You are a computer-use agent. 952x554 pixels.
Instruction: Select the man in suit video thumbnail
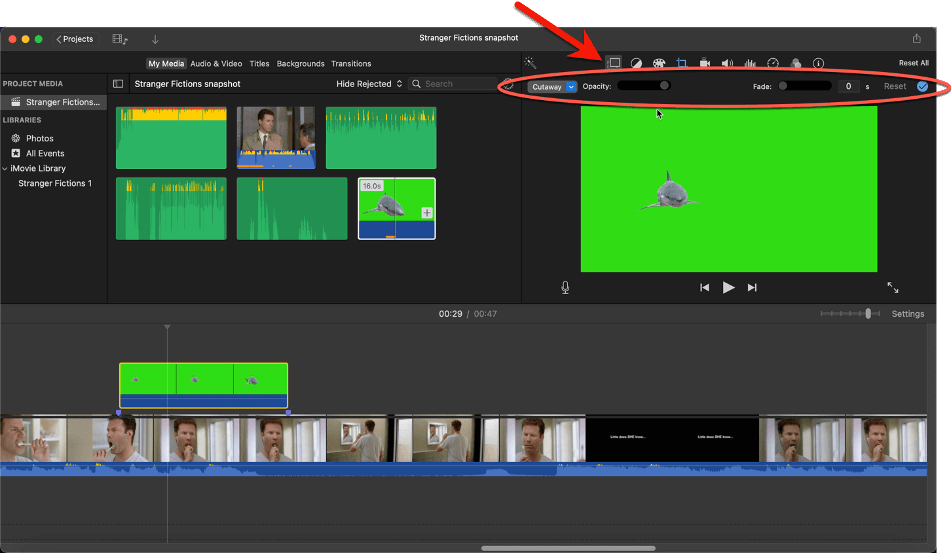pyautogui.click(x=276, y=138)
